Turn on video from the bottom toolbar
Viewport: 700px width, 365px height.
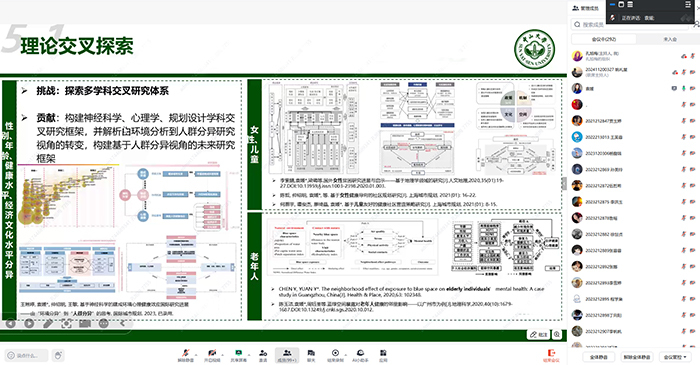[212, 355]
